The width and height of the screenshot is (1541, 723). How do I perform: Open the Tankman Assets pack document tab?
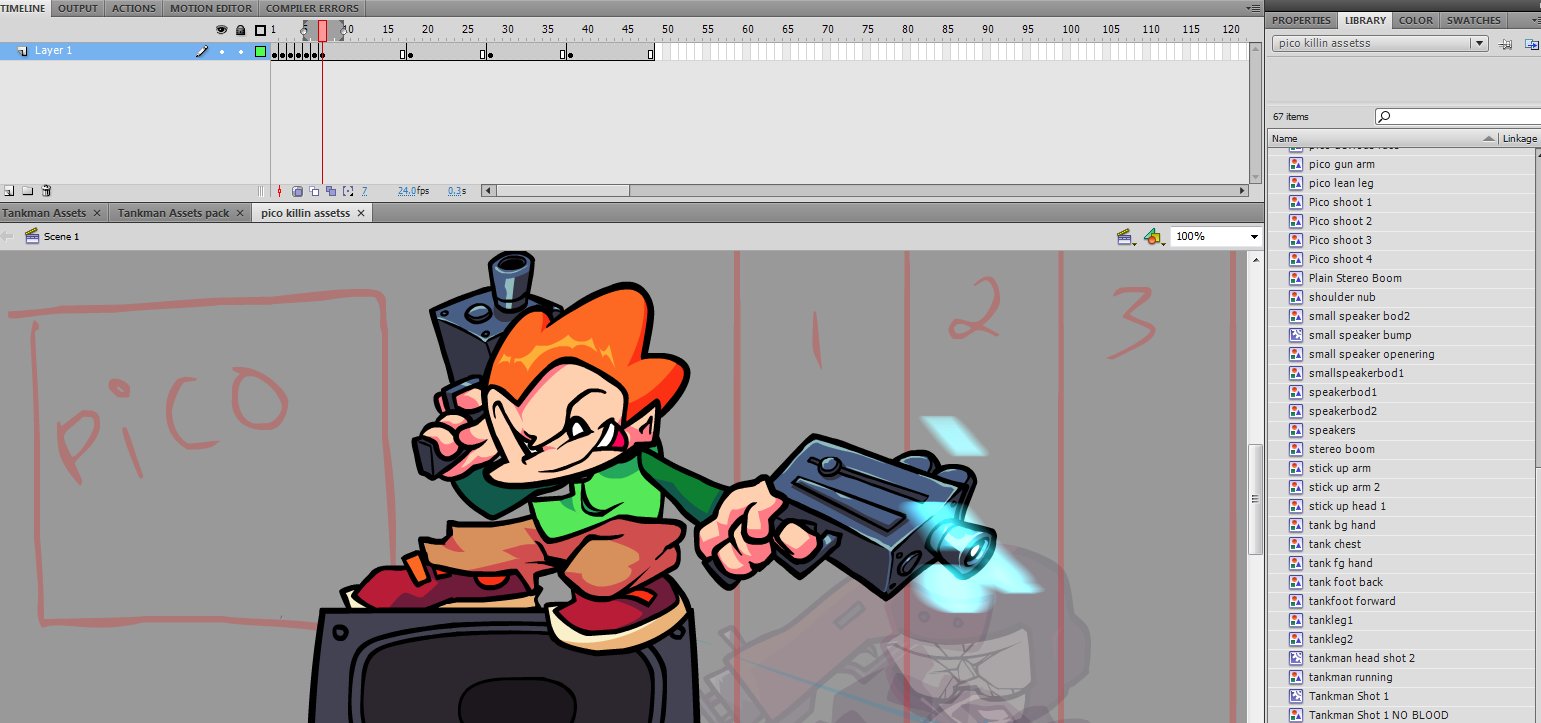[x=173, y=213]
